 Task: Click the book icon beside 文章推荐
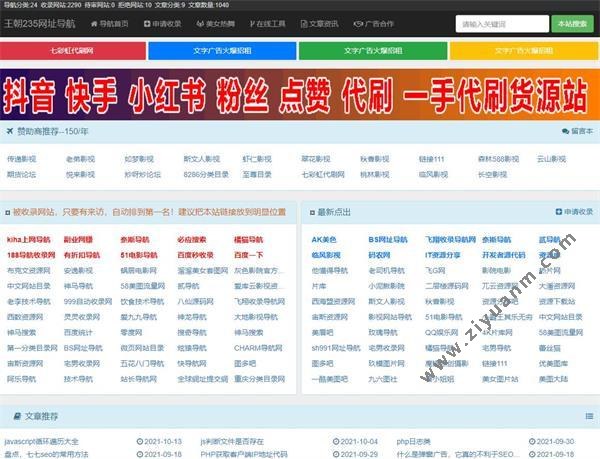point(17,416)
